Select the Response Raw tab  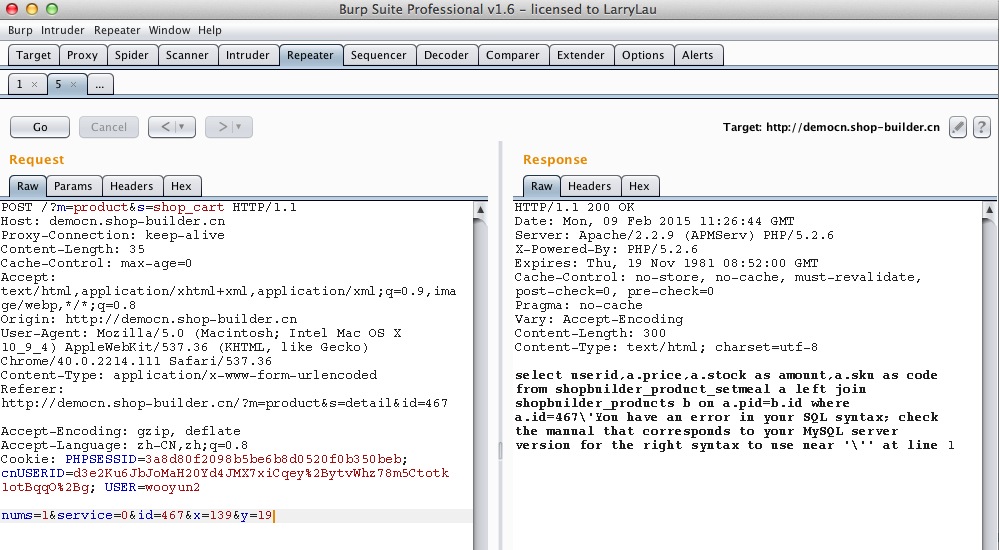click(542, 186)
